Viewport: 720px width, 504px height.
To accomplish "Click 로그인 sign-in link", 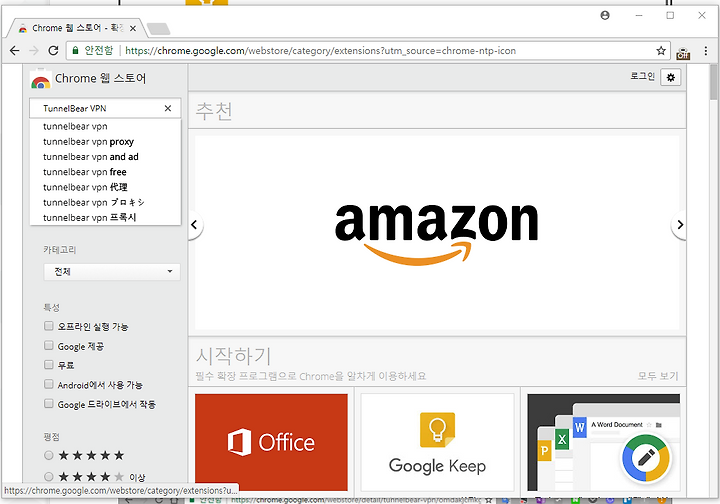I will (x=642, y=76).
